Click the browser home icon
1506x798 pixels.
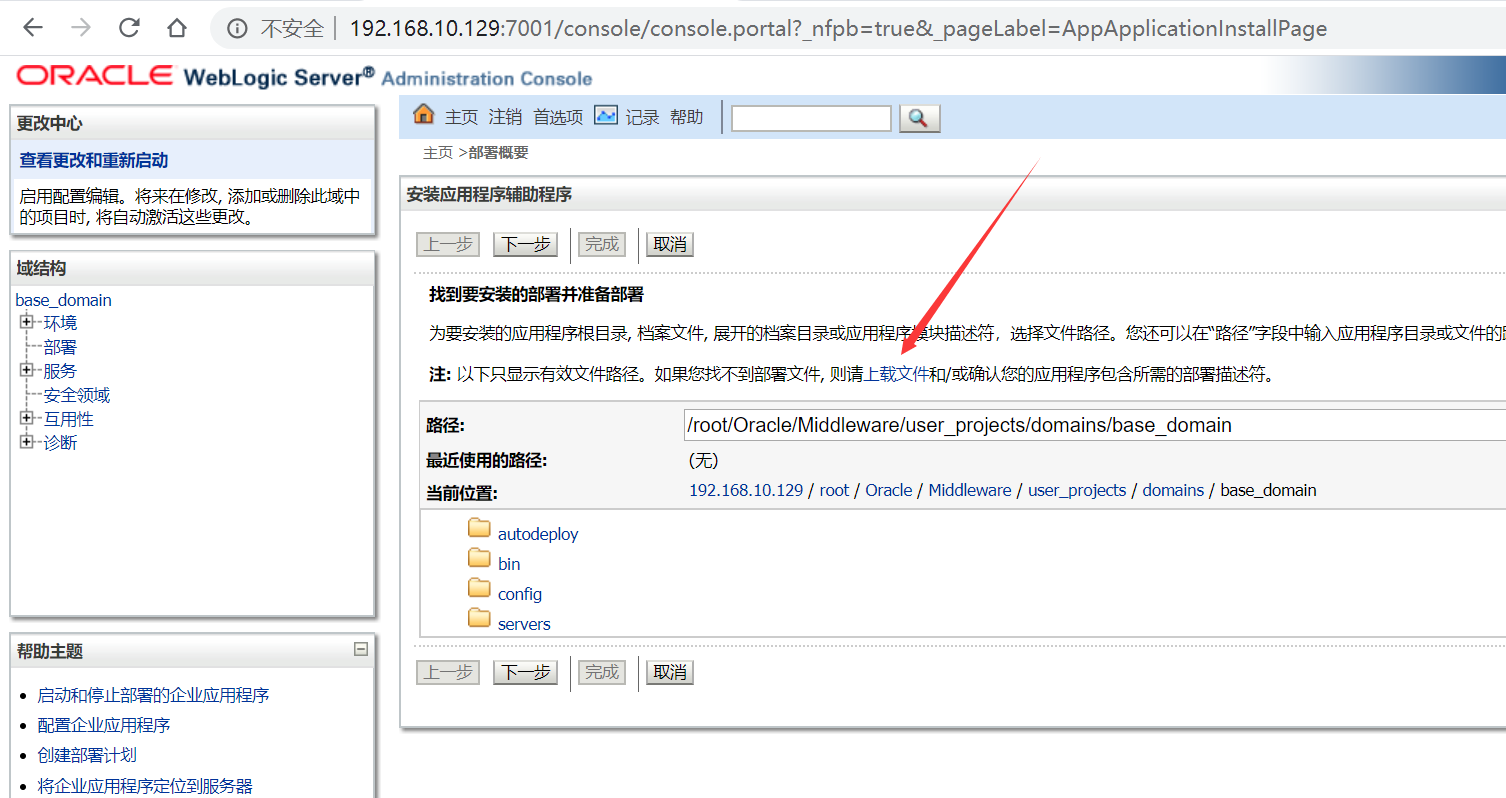pyautogui.click(x=177, y=28)
